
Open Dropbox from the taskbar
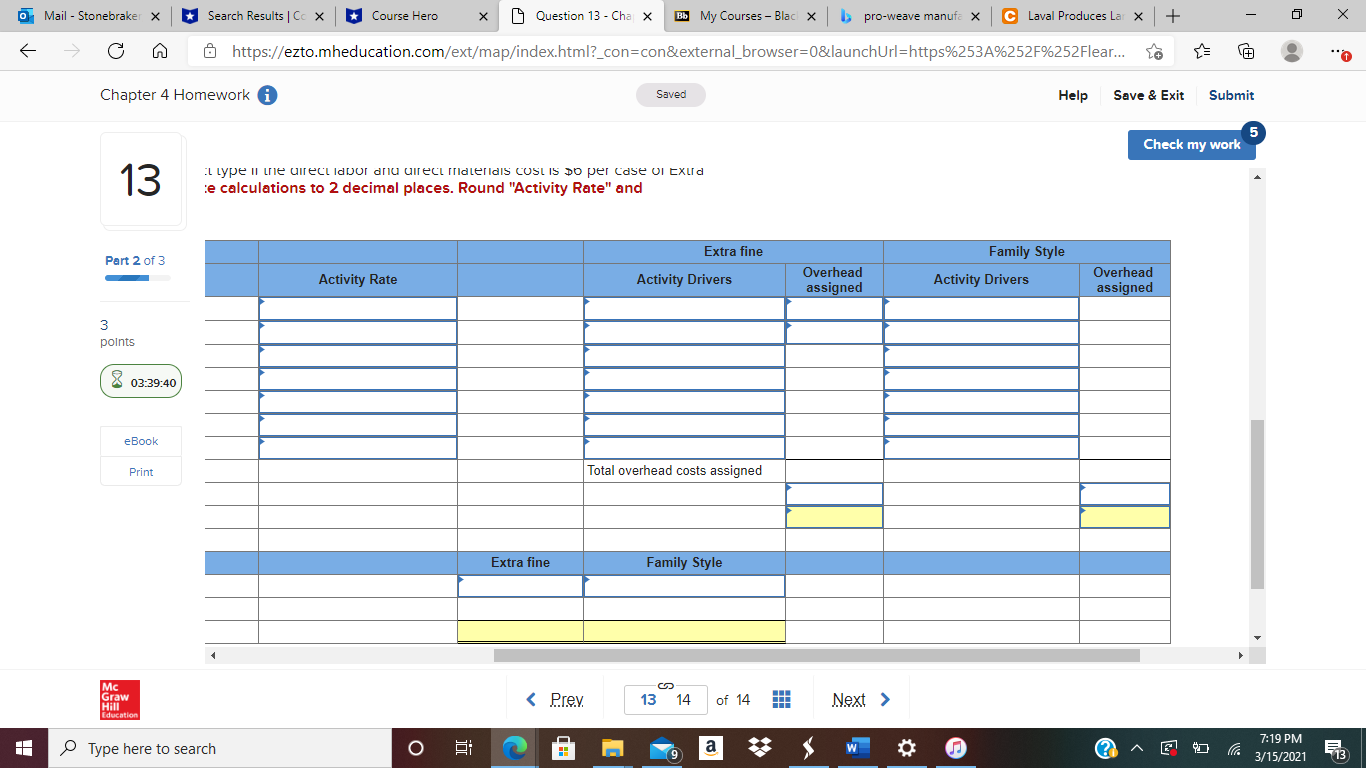pyautogui.click(x=759, y=748)
